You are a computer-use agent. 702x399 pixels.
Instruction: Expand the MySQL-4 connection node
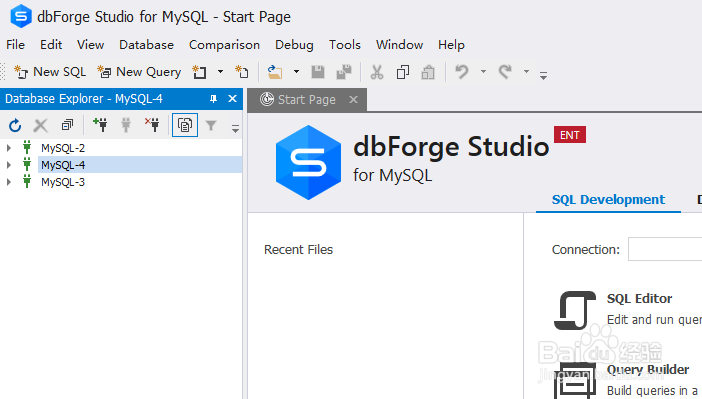coord(9,165)
